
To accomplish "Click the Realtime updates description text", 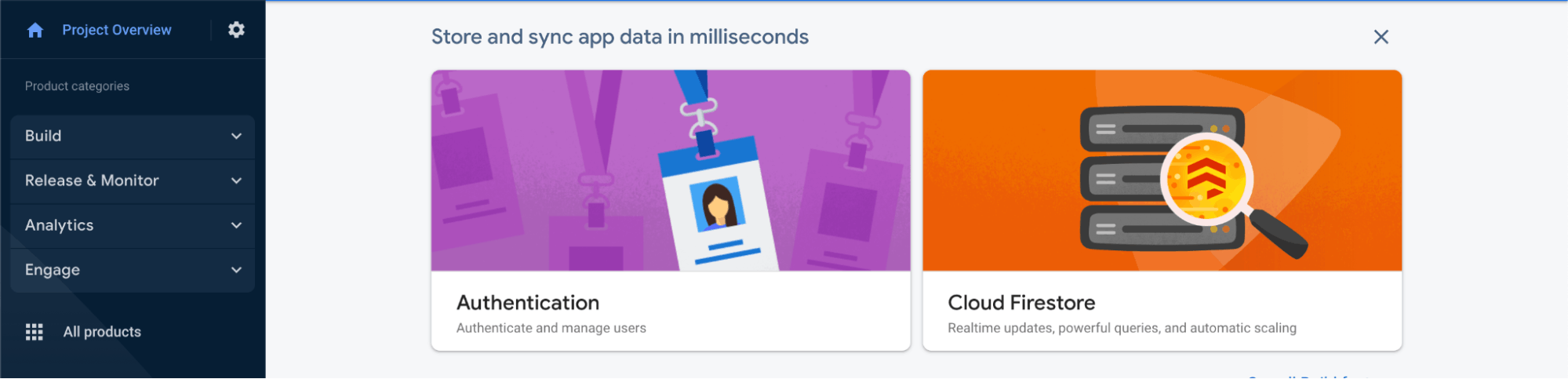I will pyautogui.click(x=1122, y=328).
